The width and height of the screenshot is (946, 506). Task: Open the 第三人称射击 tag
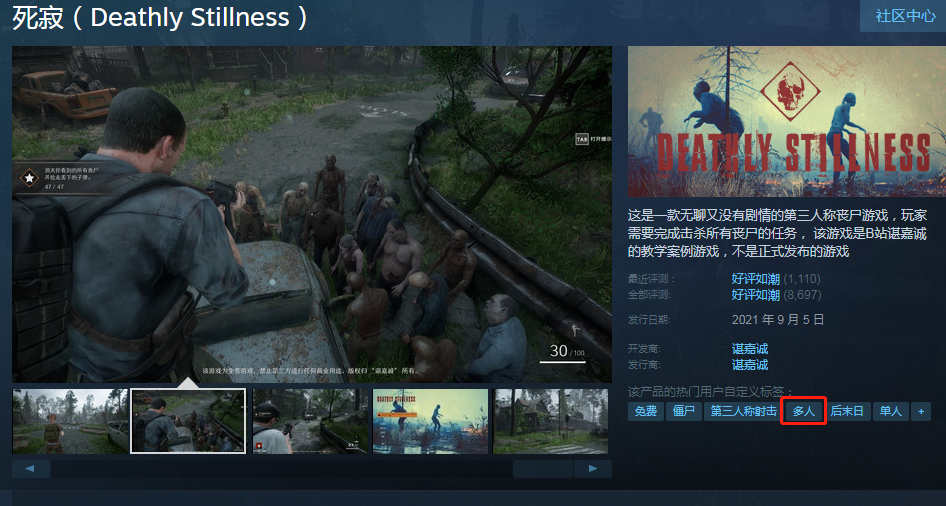743,411
